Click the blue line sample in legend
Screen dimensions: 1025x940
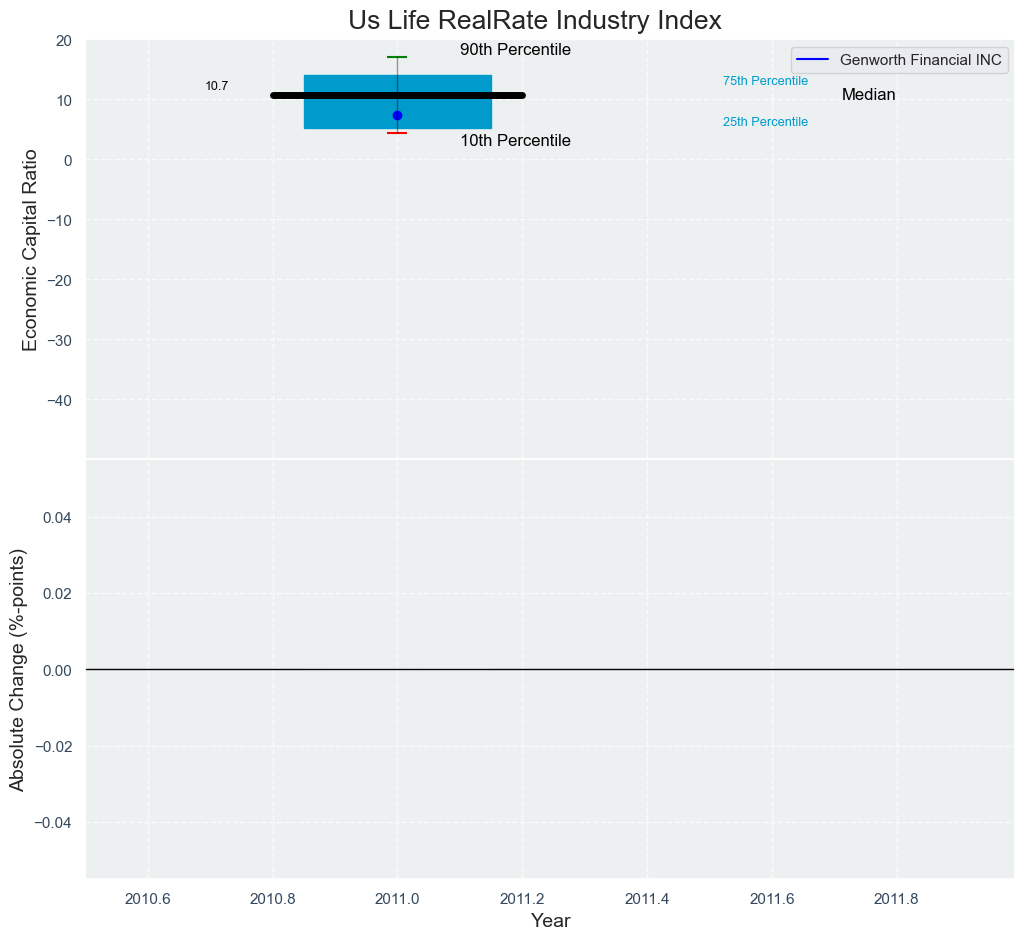point(815,60)
